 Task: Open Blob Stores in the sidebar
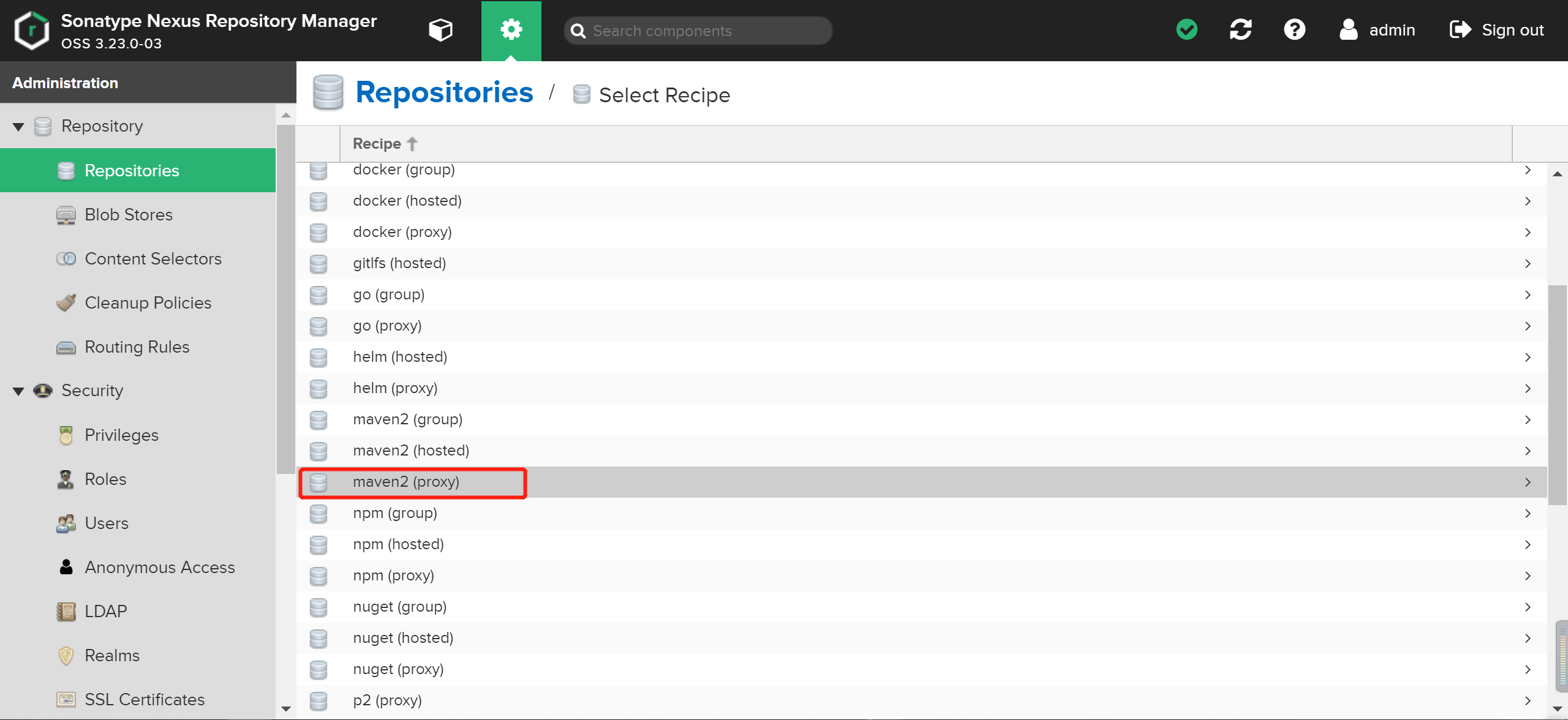[x=128, y=215]
